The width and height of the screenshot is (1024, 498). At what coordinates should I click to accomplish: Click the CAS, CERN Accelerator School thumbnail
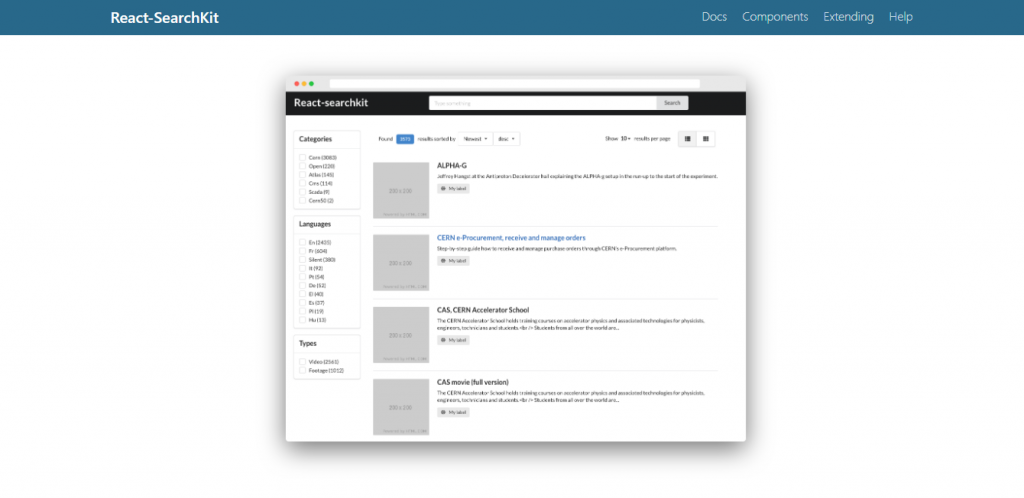click(x=401, y=335)
